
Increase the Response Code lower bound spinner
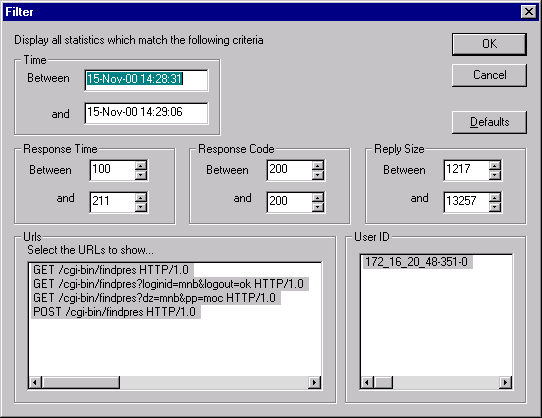click(x=318, y=165)
